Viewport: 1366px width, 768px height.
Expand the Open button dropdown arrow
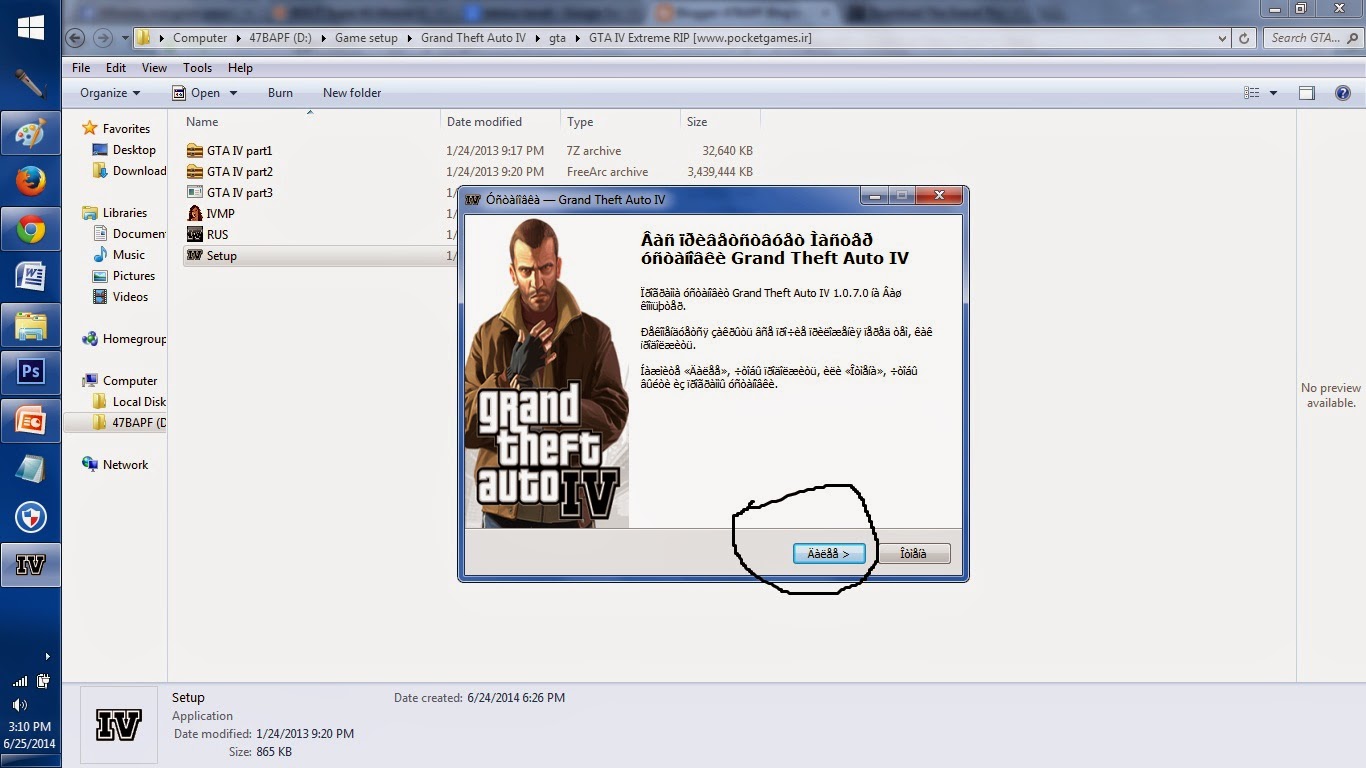pos(233,93)
